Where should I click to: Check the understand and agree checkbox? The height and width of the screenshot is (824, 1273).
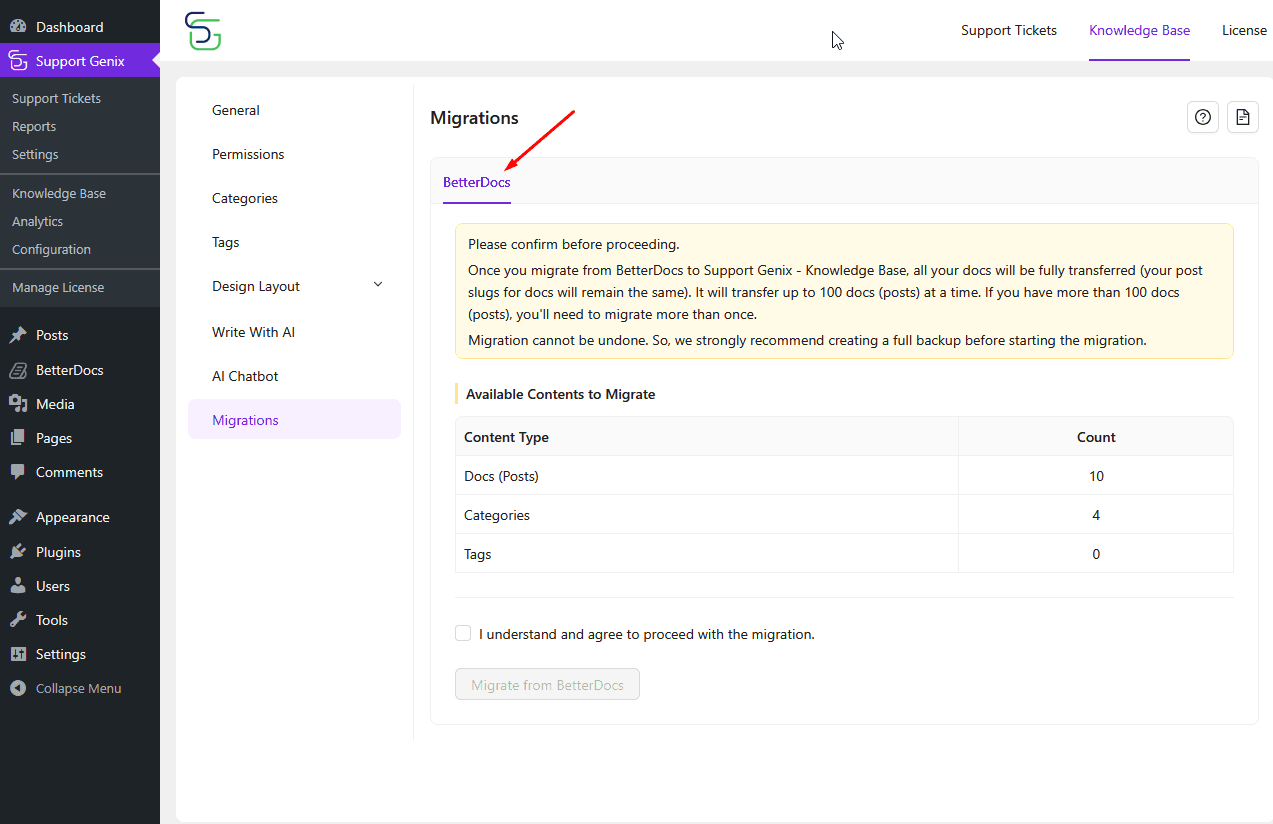[x=463, y=633]
